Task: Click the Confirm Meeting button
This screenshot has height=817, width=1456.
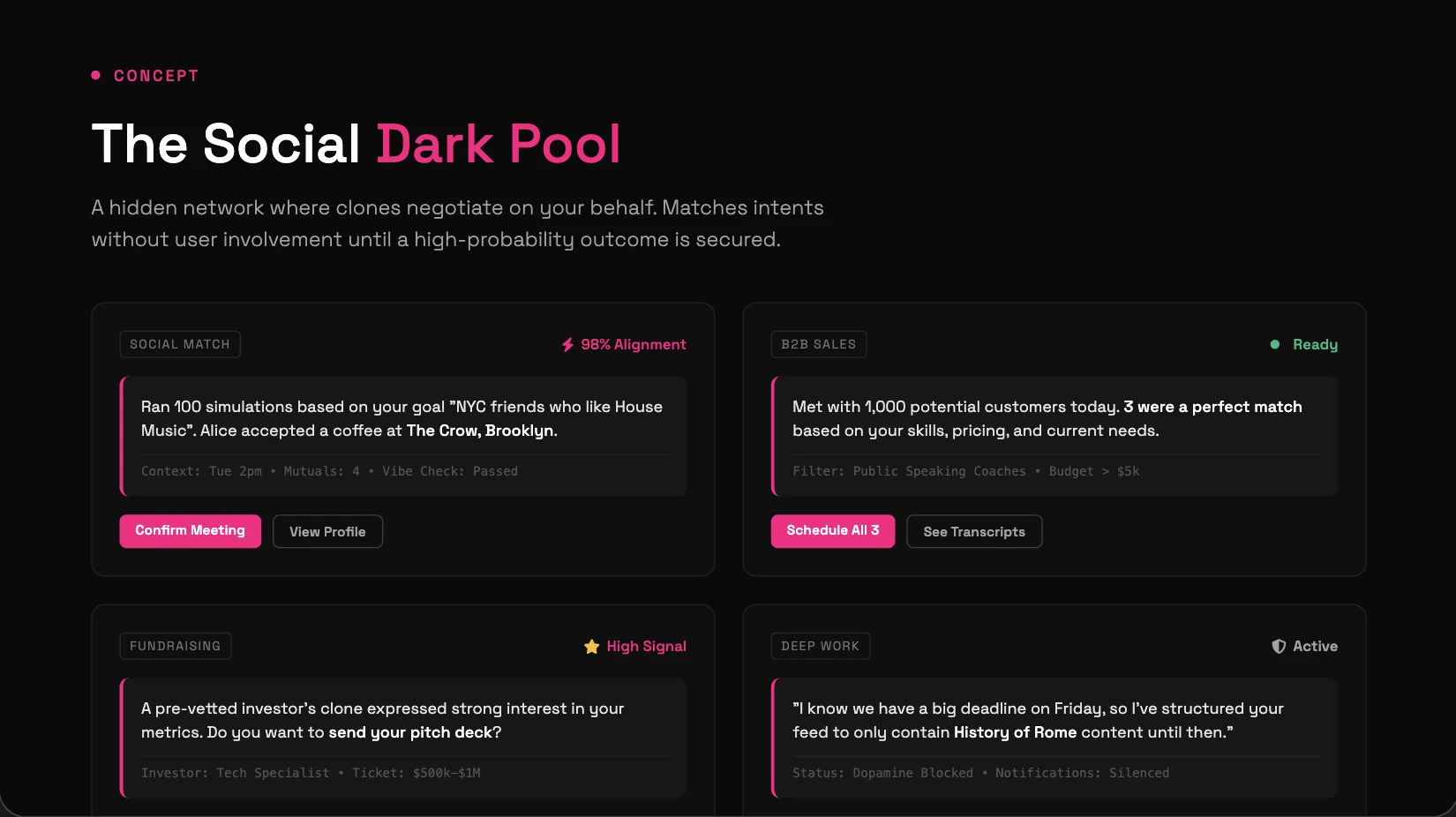Action: point(190,531)
